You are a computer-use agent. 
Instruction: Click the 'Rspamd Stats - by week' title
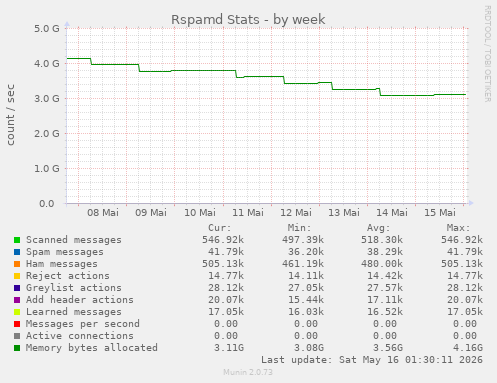pyautogui.click(x=248, y=20)
